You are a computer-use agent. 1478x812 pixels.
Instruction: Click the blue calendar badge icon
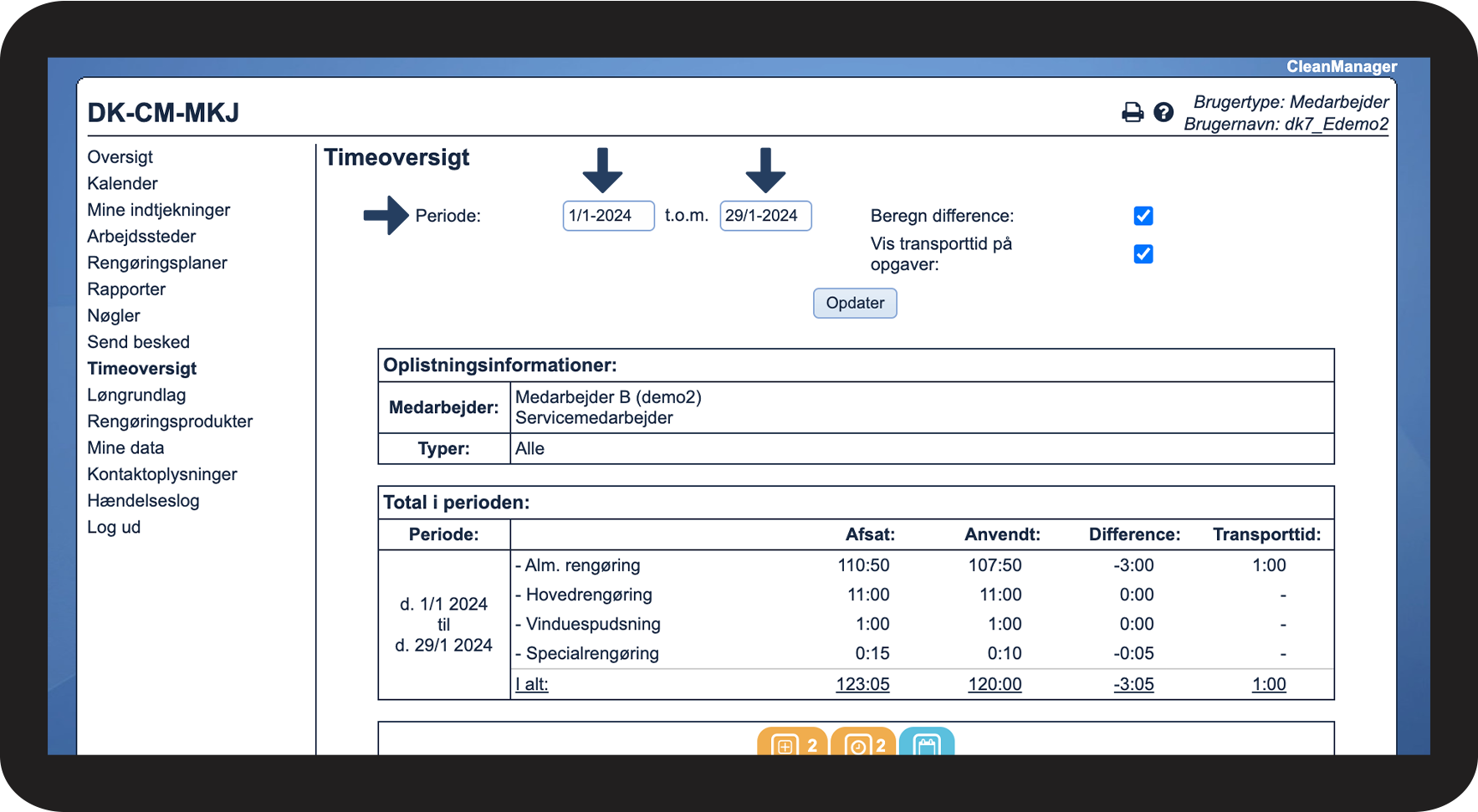(927, 743)
